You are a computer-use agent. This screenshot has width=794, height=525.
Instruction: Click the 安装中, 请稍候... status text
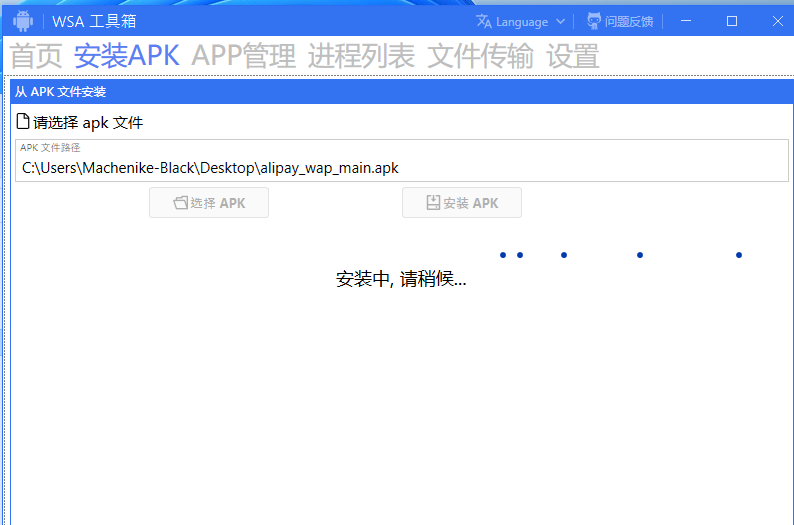click(x=401, y=279)
